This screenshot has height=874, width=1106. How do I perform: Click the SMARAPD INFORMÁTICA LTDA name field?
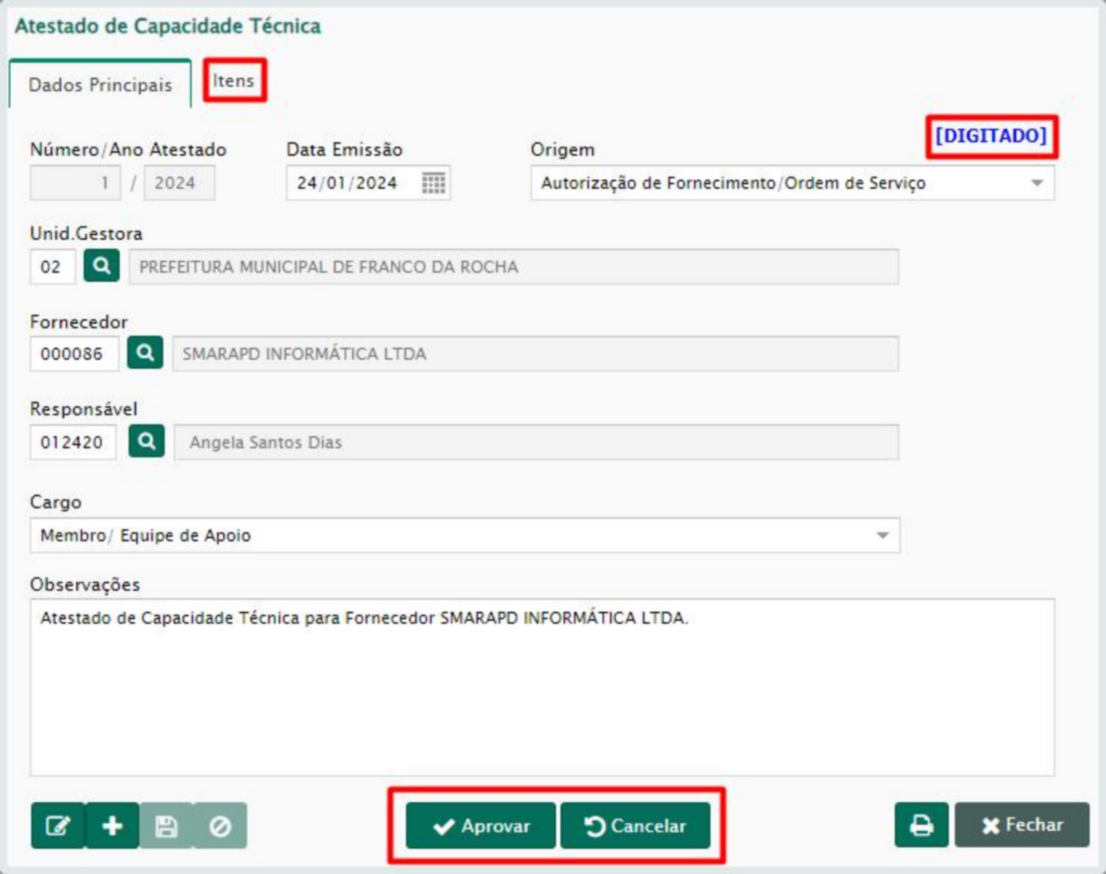tap(535, 353)
